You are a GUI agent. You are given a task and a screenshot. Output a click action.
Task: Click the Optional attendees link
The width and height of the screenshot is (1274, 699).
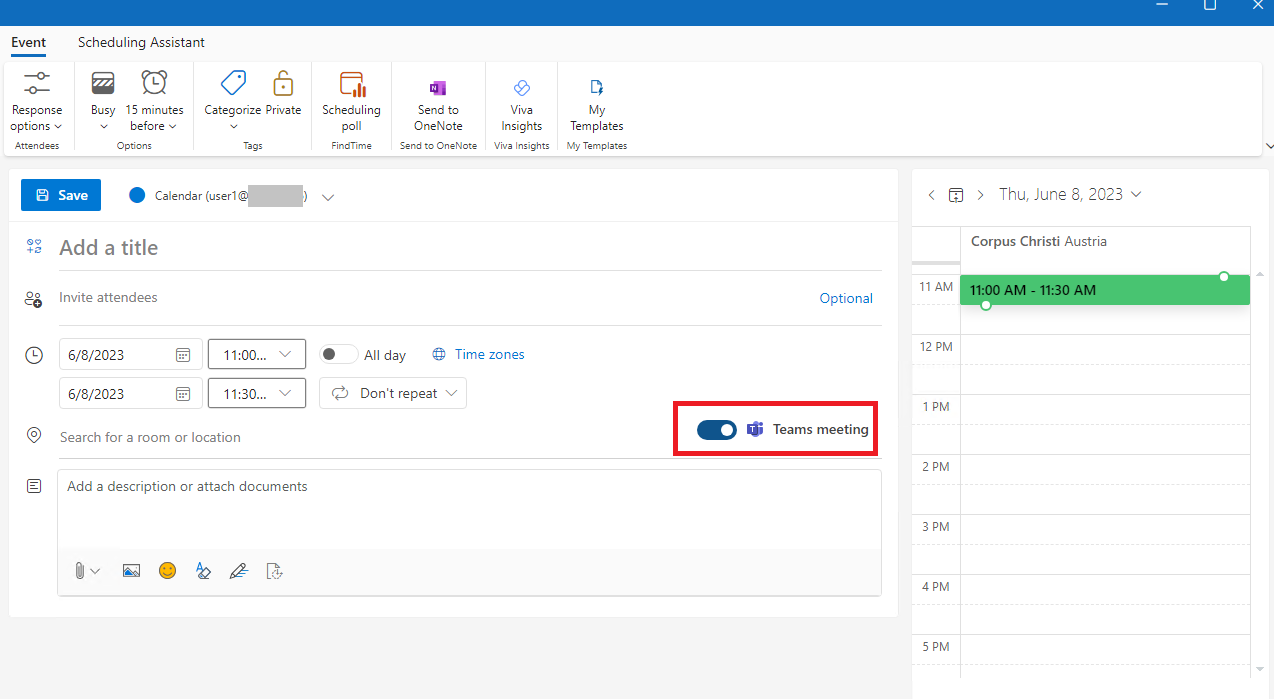coord(846,298)
